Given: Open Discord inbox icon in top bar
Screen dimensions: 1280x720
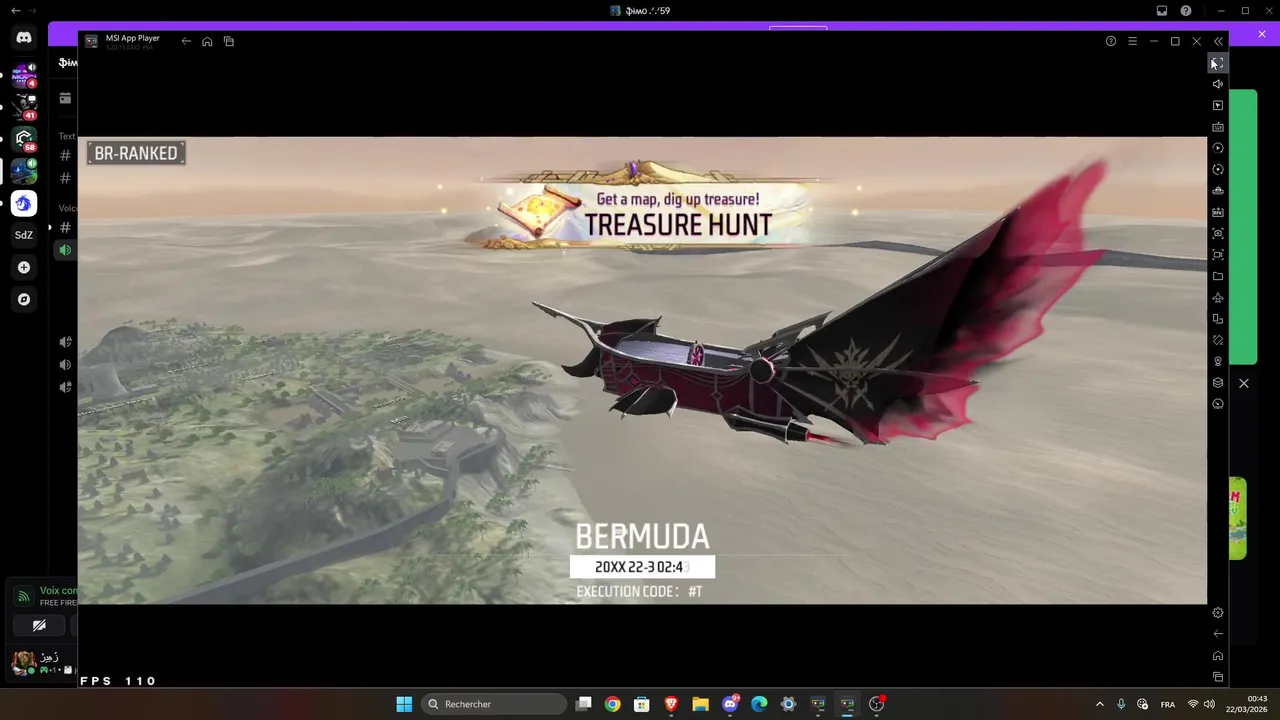Looking at the screenshot, I should [x=1162, y=11].
